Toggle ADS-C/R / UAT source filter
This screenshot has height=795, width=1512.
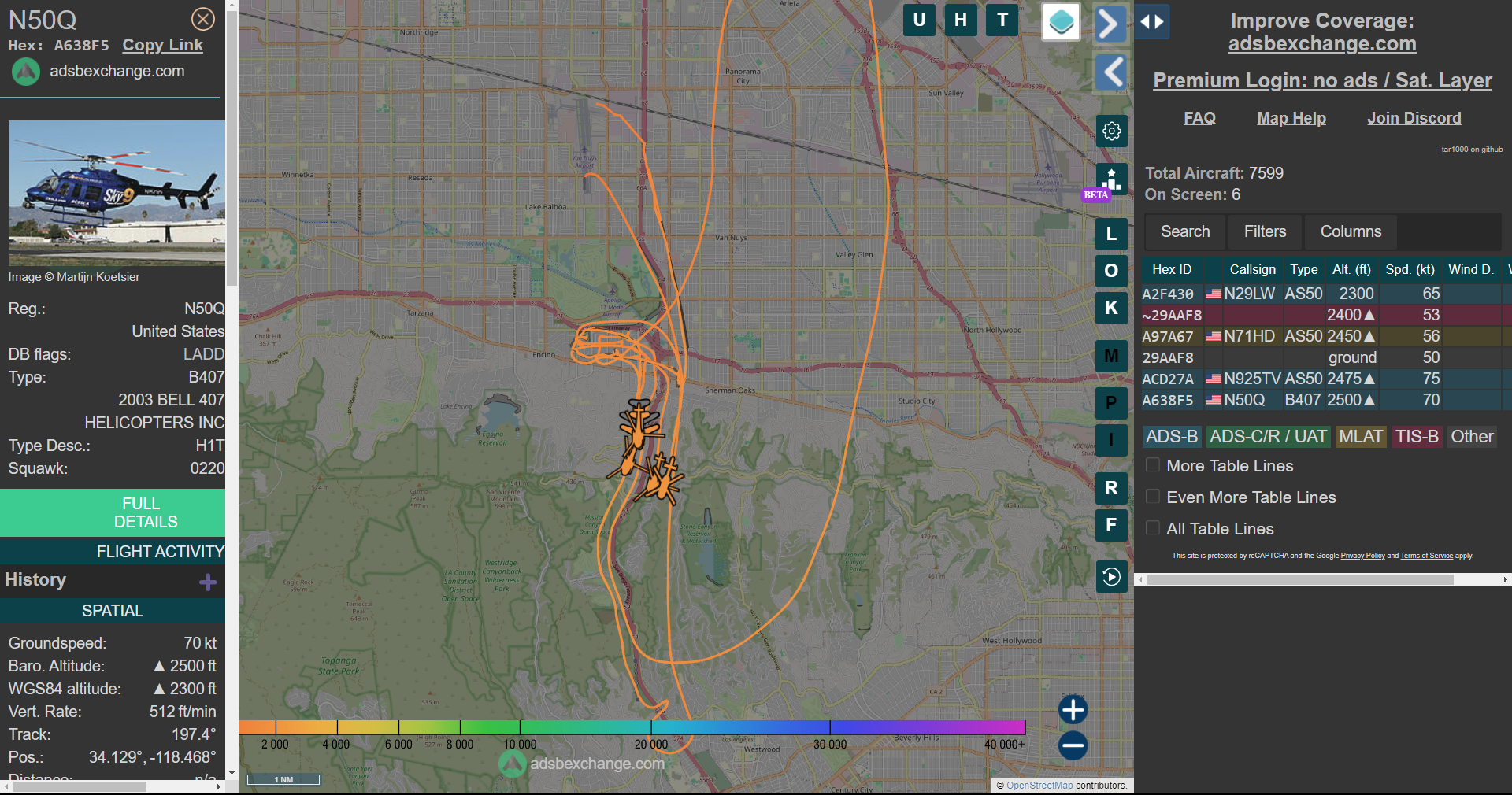point(1268,437)
